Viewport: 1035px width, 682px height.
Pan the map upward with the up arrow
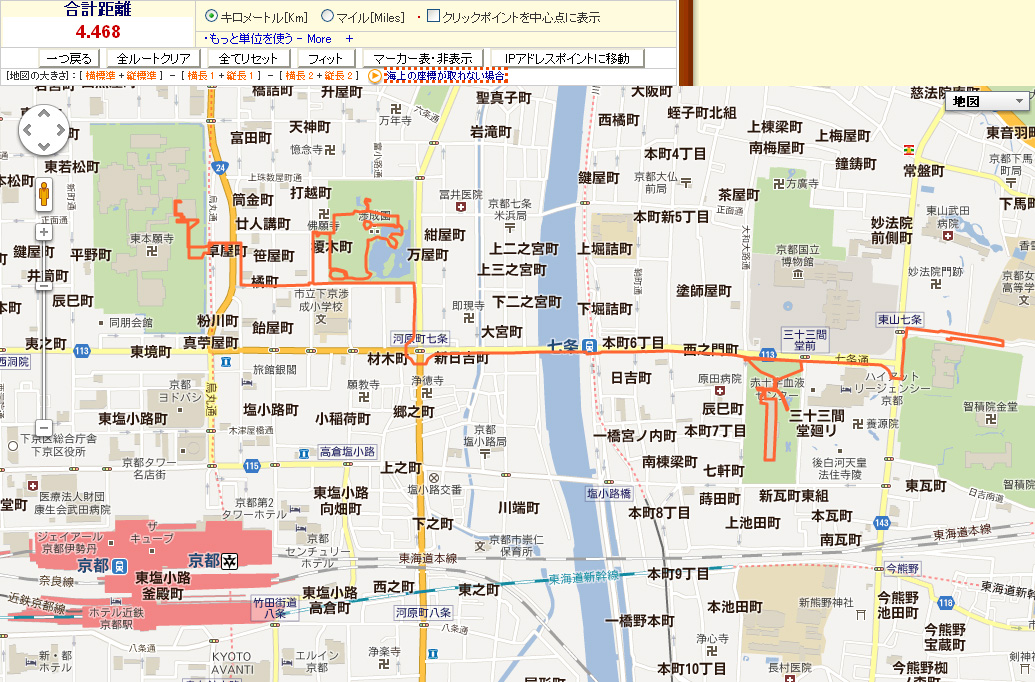click(x=42, y=111)
